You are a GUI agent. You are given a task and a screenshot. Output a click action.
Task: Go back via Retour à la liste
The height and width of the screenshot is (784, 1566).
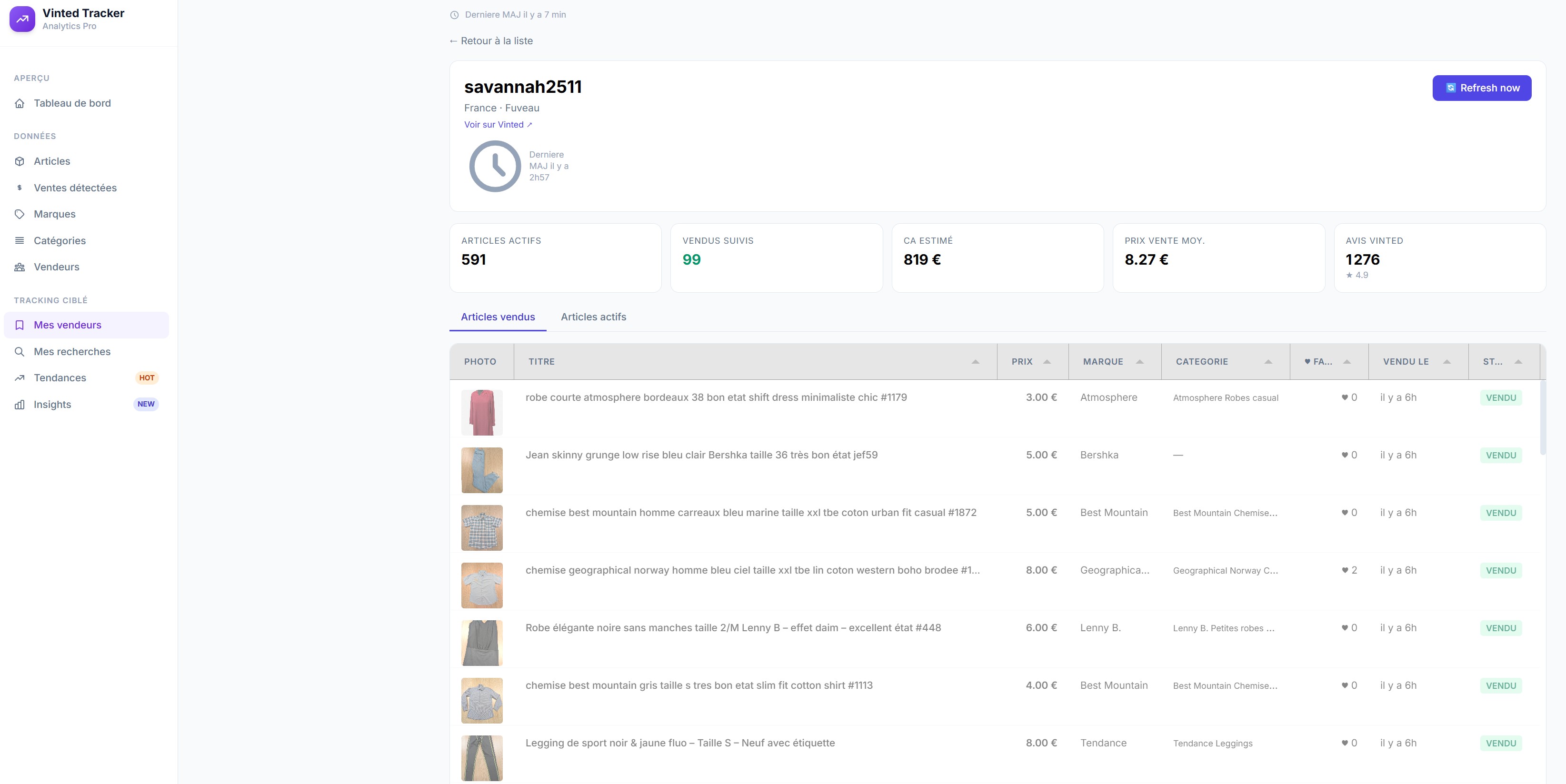point(490,41)
